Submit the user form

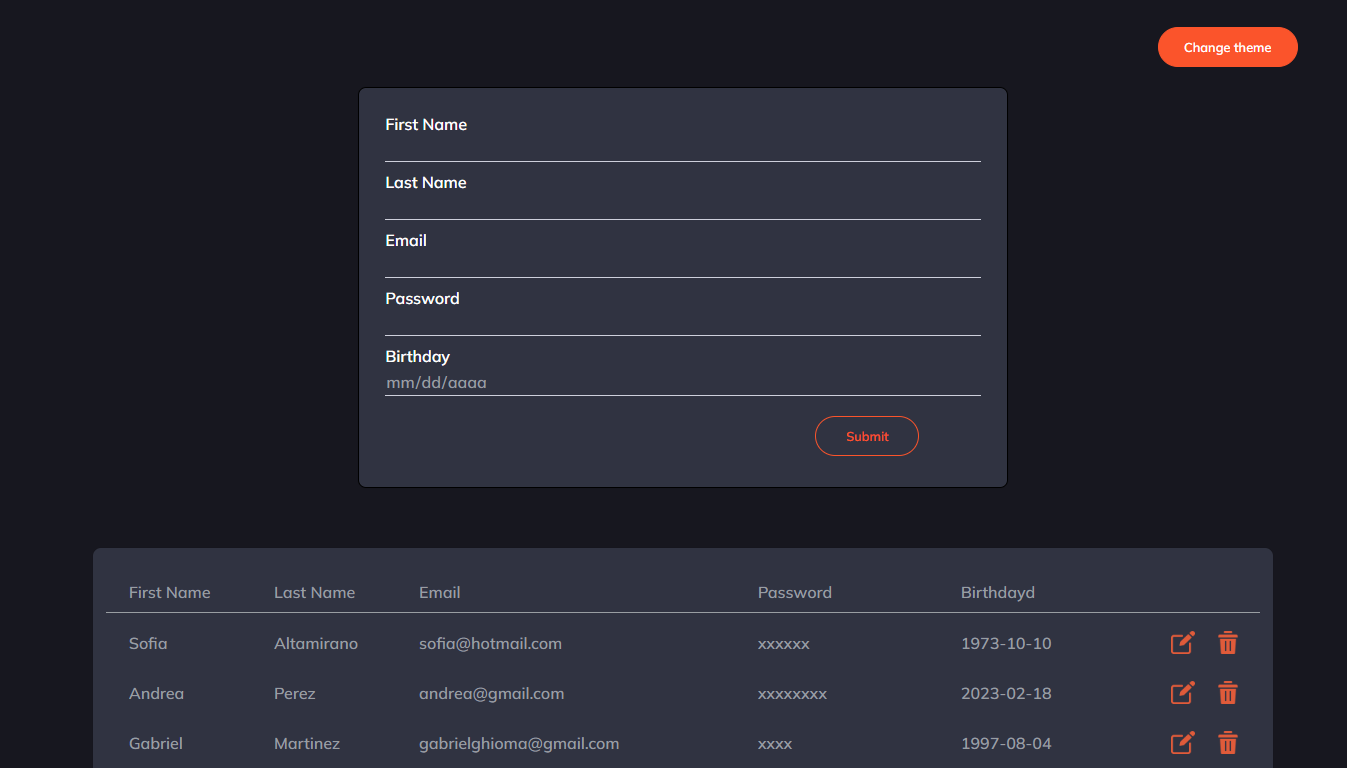(x=867, y=436)
